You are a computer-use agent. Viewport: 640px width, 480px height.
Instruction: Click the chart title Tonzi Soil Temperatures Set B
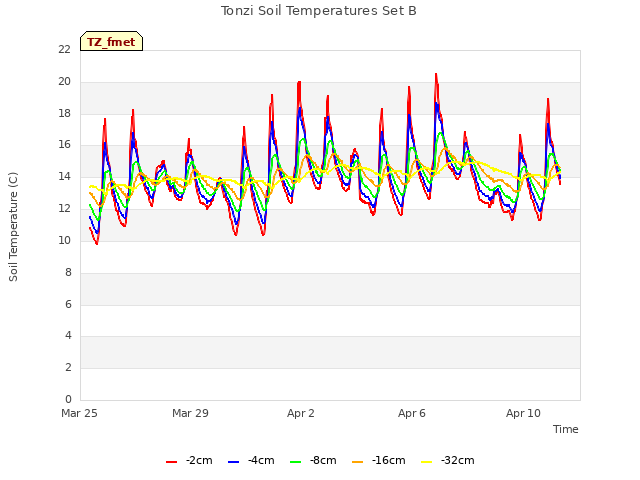[319, 11]
